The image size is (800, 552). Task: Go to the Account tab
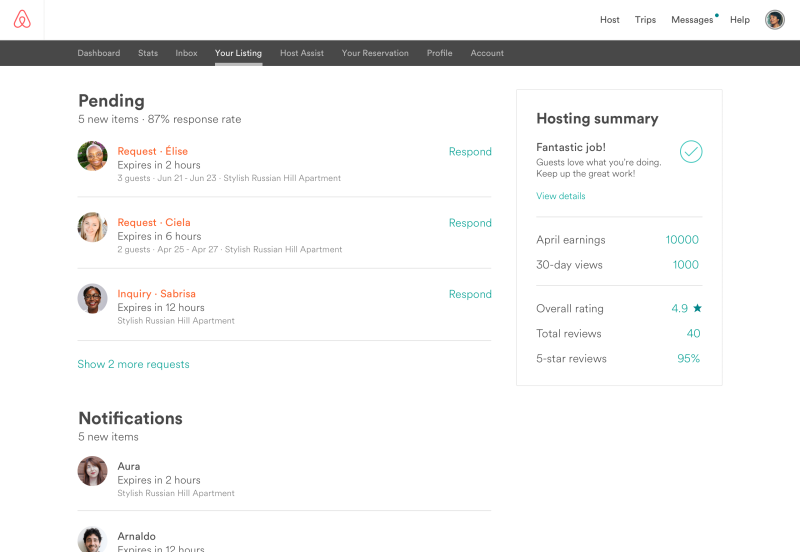click(487, 53)
